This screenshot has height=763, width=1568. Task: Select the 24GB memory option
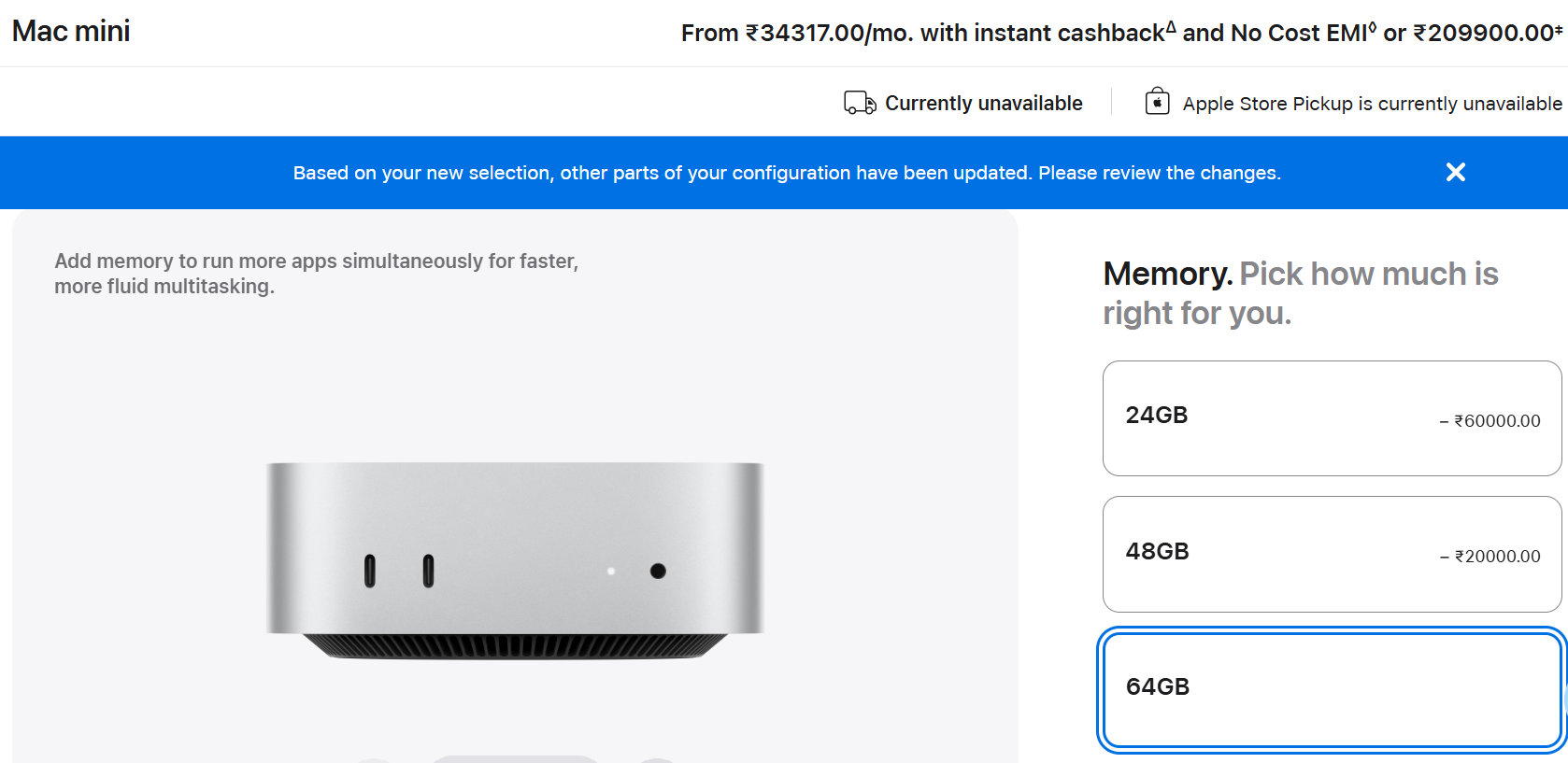[x=1332, y=417]
